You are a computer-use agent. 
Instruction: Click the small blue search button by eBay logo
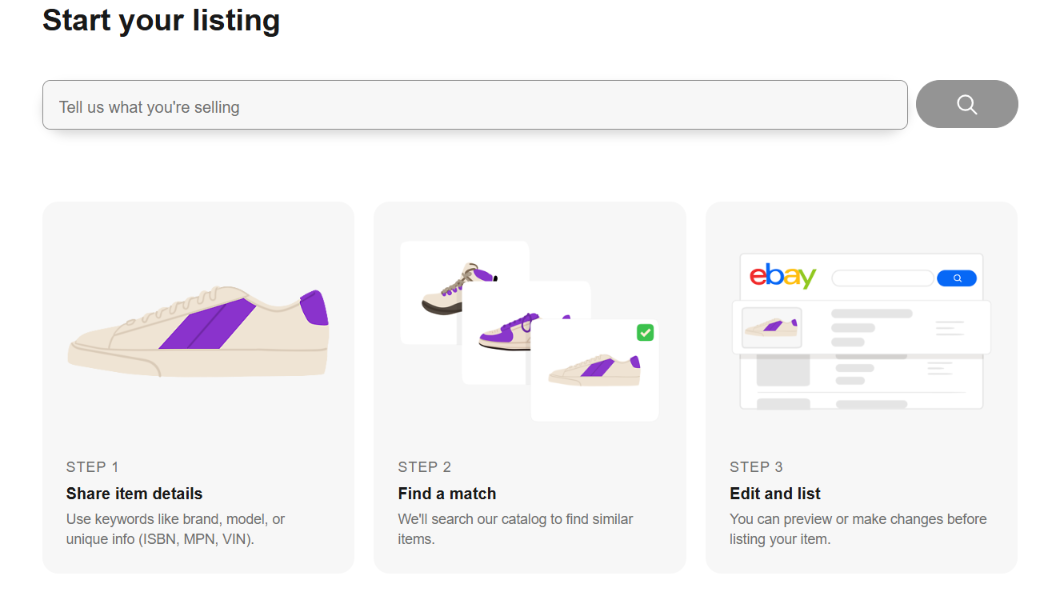pyautogui.click(x=956, y=278)
